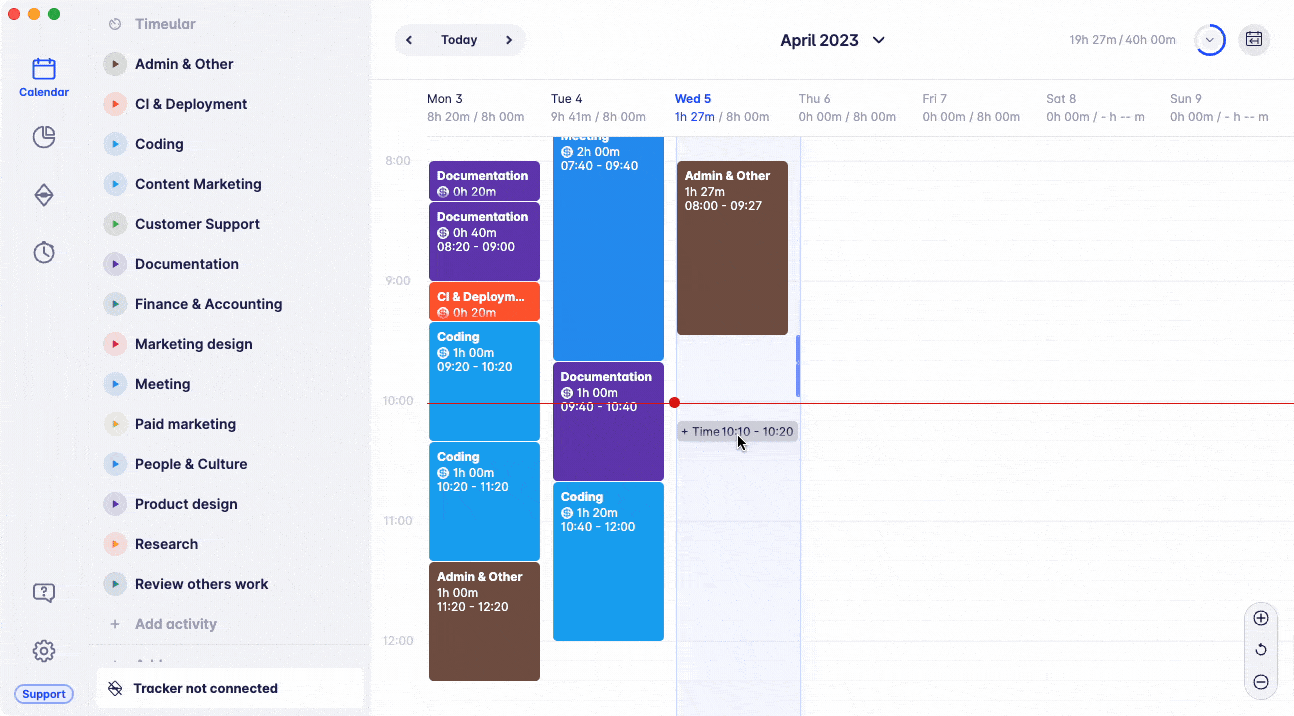Click the diamond tracker icon in sidebar
1294x716 pixels.
(44, 195)
